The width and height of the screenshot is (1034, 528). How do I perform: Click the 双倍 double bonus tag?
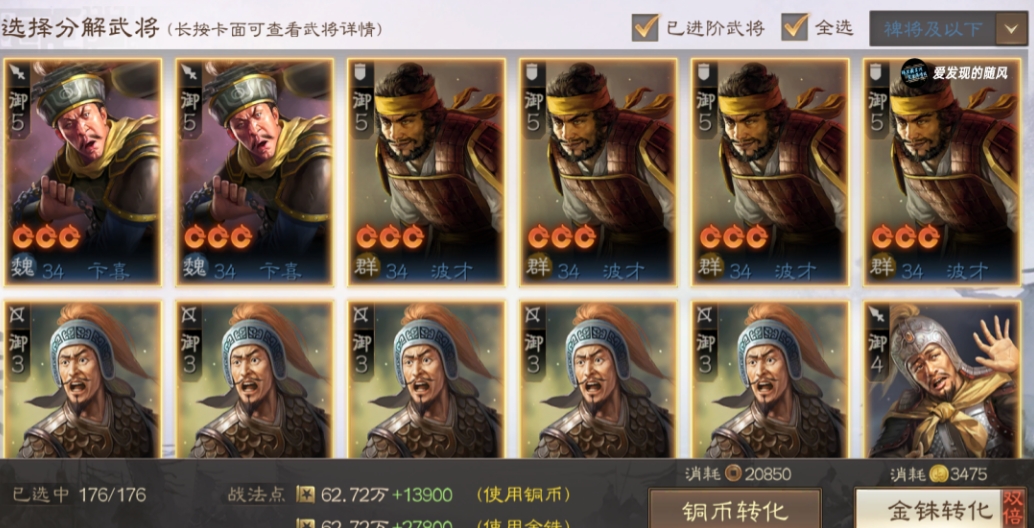[x=1014, y=508]
